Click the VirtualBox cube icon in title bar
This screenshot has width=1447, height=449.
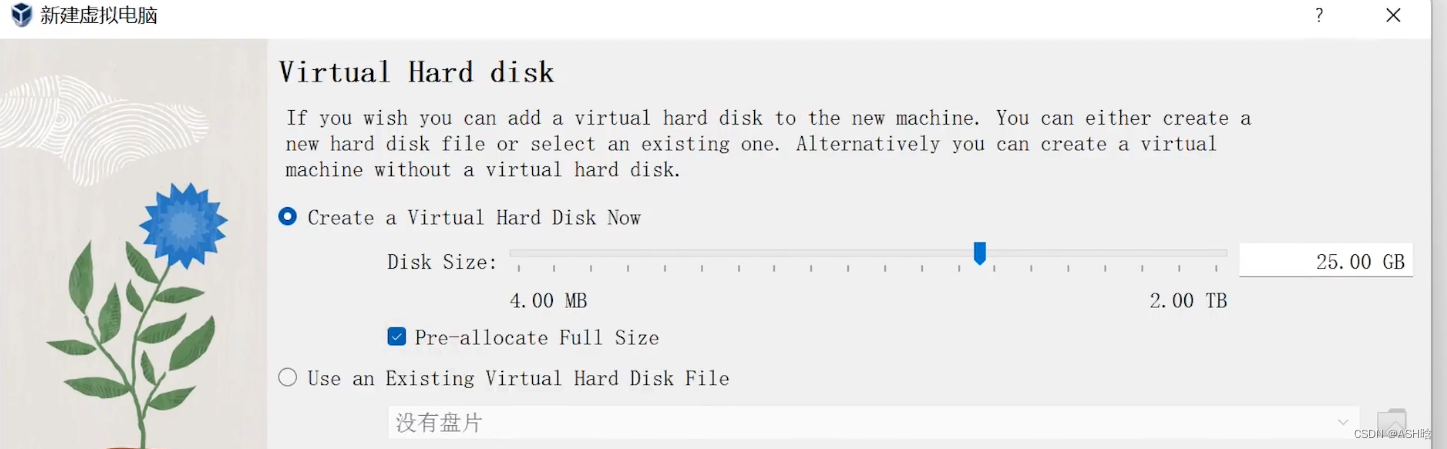21,15
